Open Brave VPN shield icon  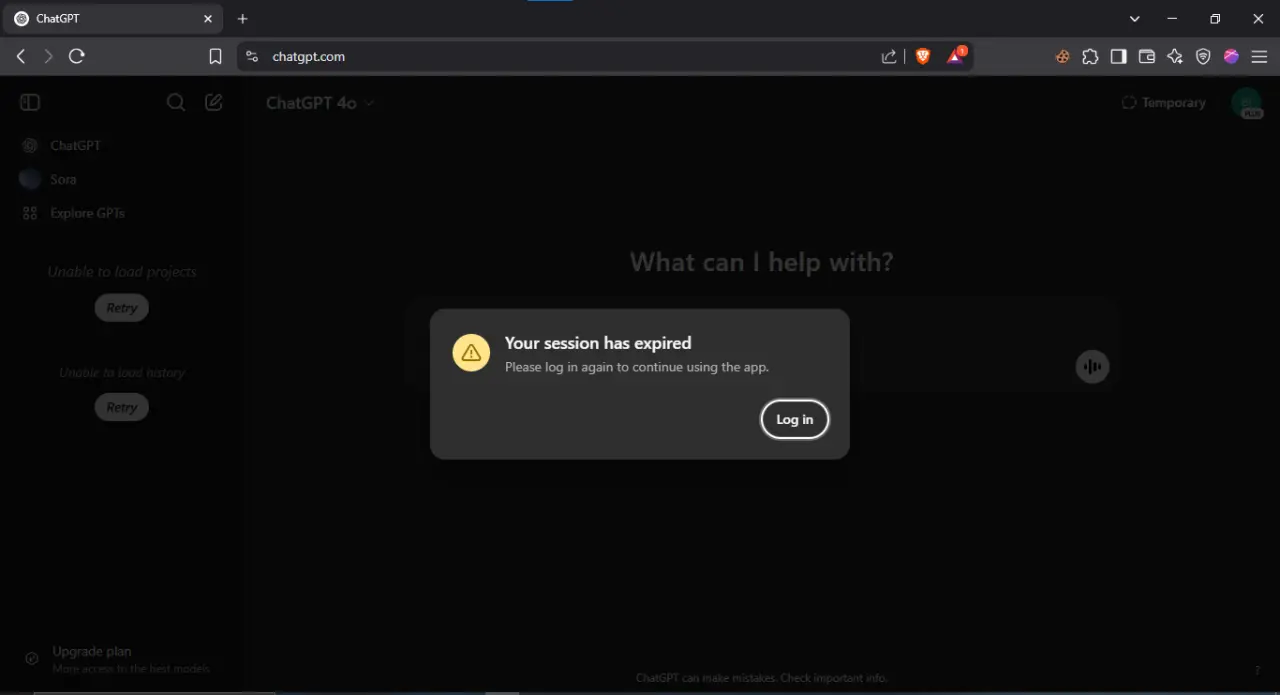click(x=1203, y=57)
